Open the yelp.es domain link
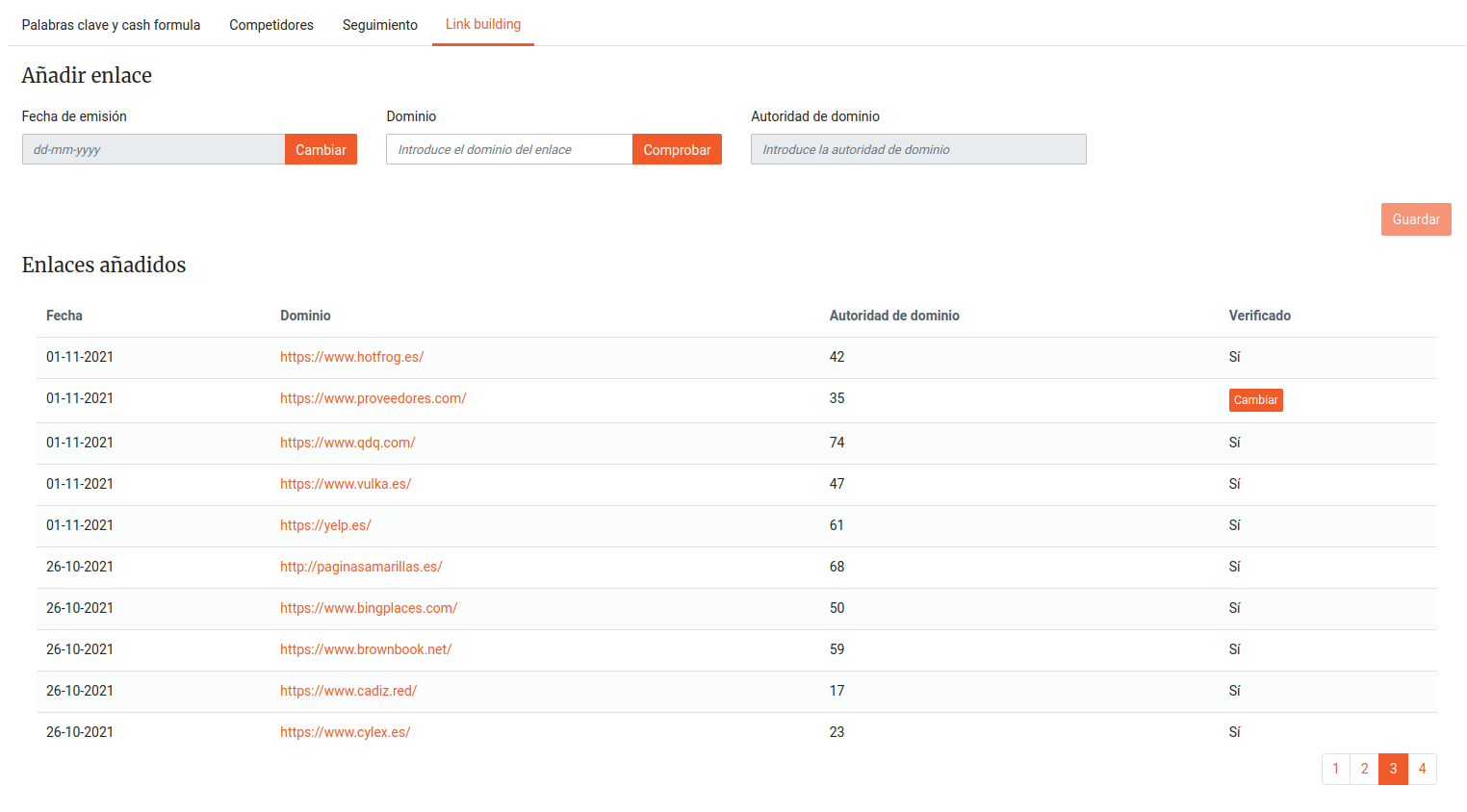 (x=325, y=525)
